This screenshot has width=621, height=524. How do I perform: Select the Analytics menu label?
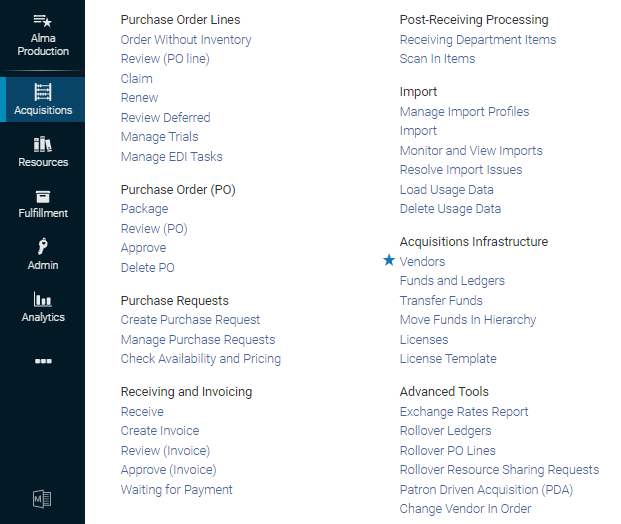[x=43, y=317]
